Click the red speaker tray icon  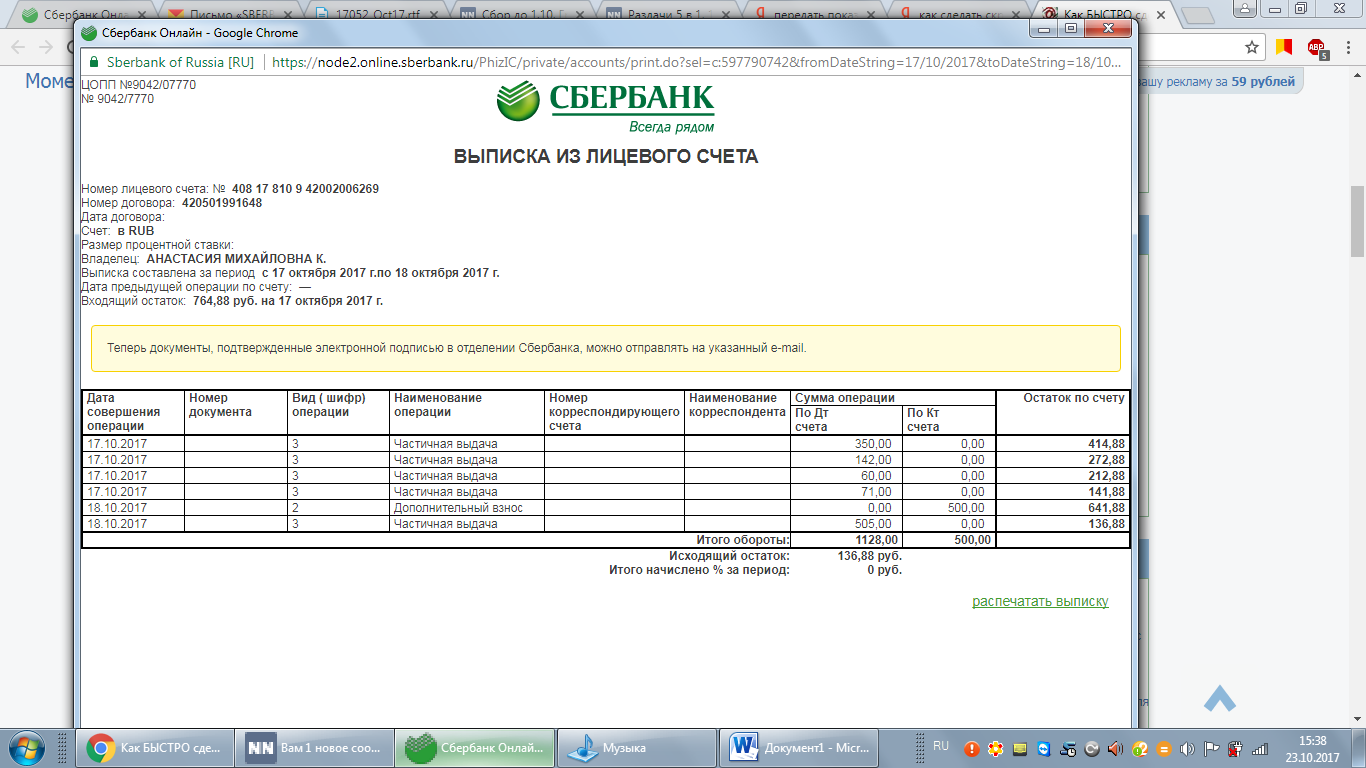[x=1115, y=748]
